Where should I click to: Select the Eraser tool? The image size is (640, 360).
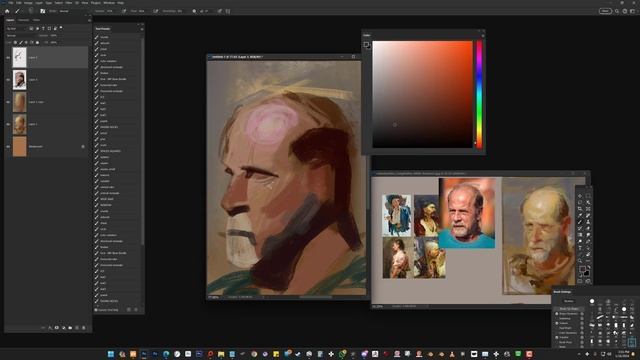(588, 228)
